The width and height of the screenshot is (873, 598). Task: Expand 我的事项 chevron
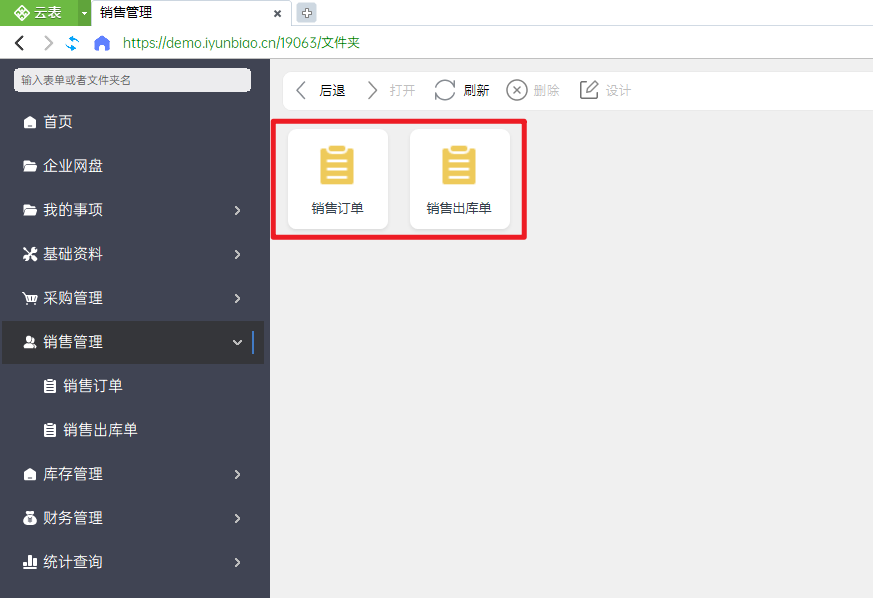click(x=238, y=210)
